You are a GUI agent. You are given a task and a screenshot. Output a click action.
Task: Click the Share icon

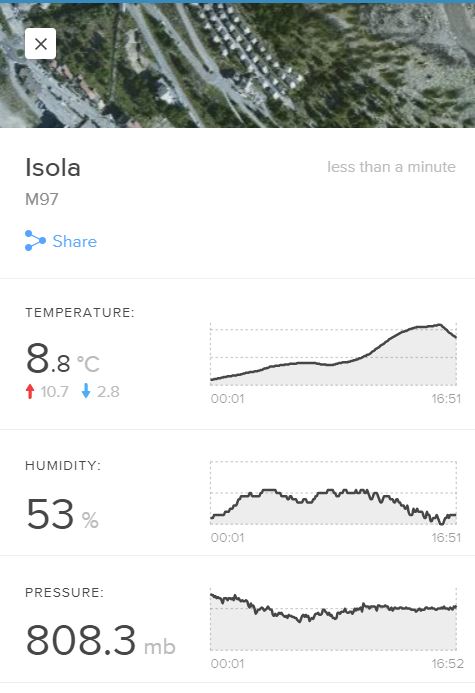(x=35, y=240)
